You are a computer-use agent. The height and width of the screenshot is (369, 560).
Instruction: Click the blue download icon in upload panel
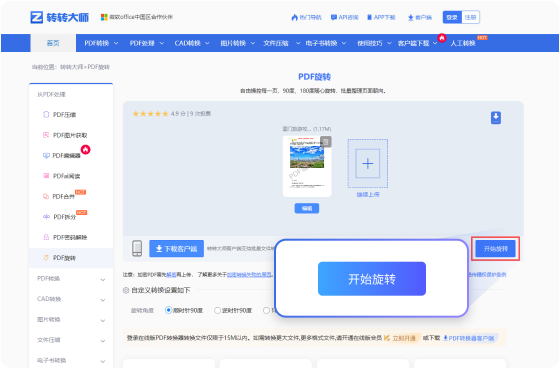click(x=496, y=118)
